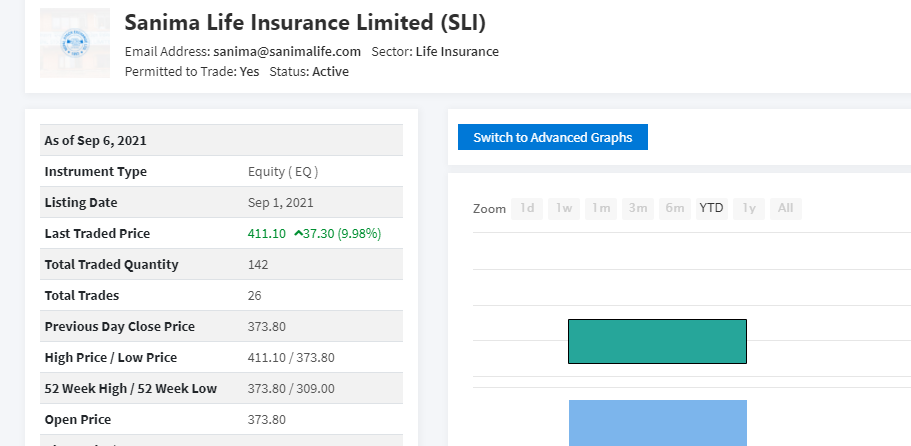This screenshot has width=911, height=446.
Task: Click the 'Equity ( EQ )' value
Action: tap(283, 171)
